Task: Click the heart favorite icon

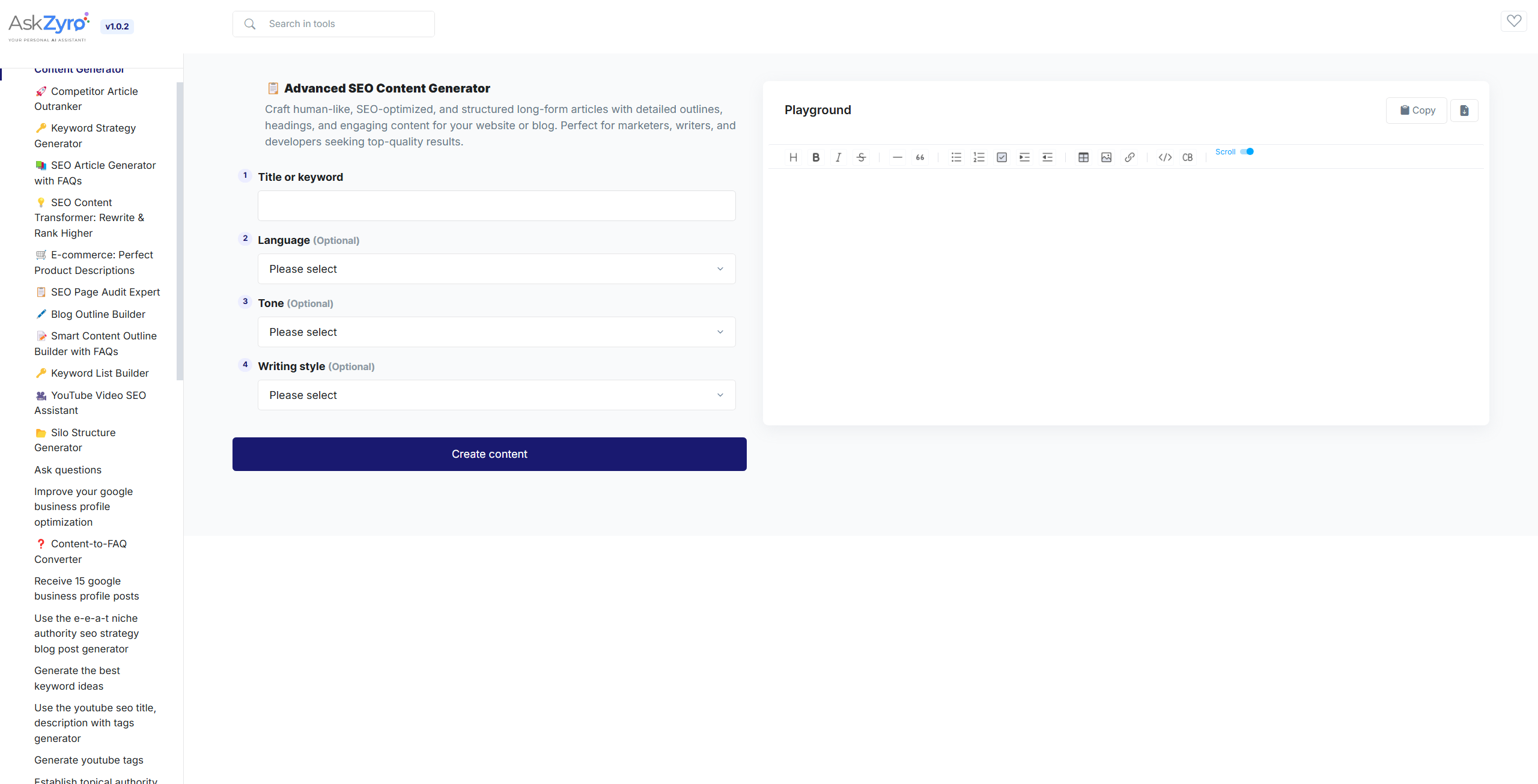Action: tap(1514, 22)
